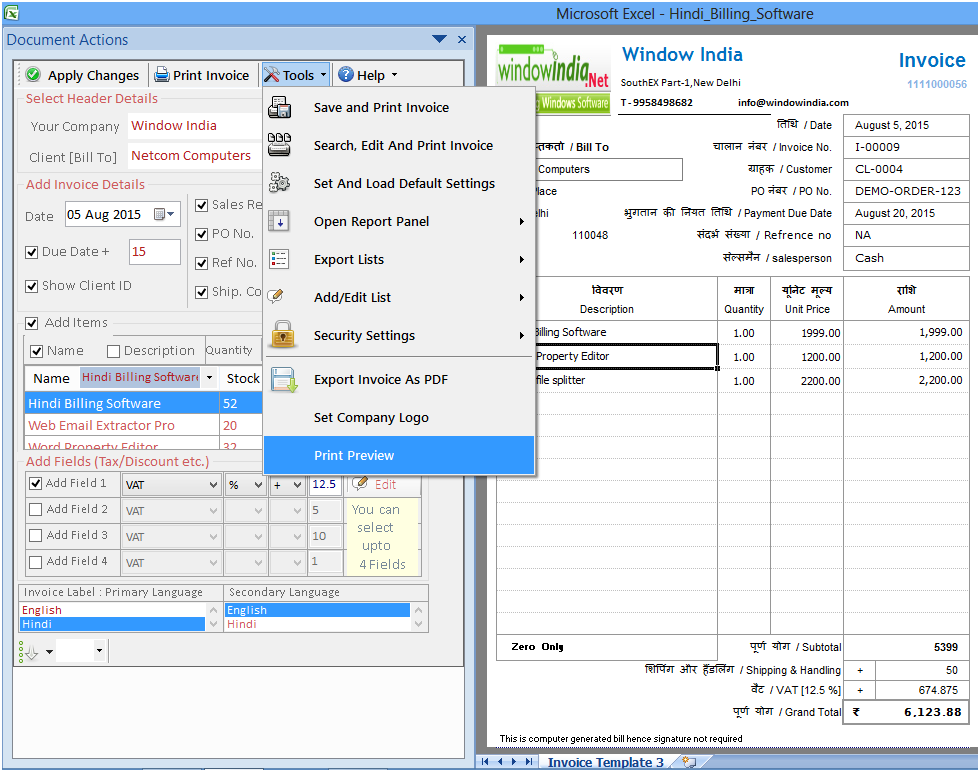Click the Open Report Panel icon
This screenshot has width=978, height=772.
click(278, 221)
